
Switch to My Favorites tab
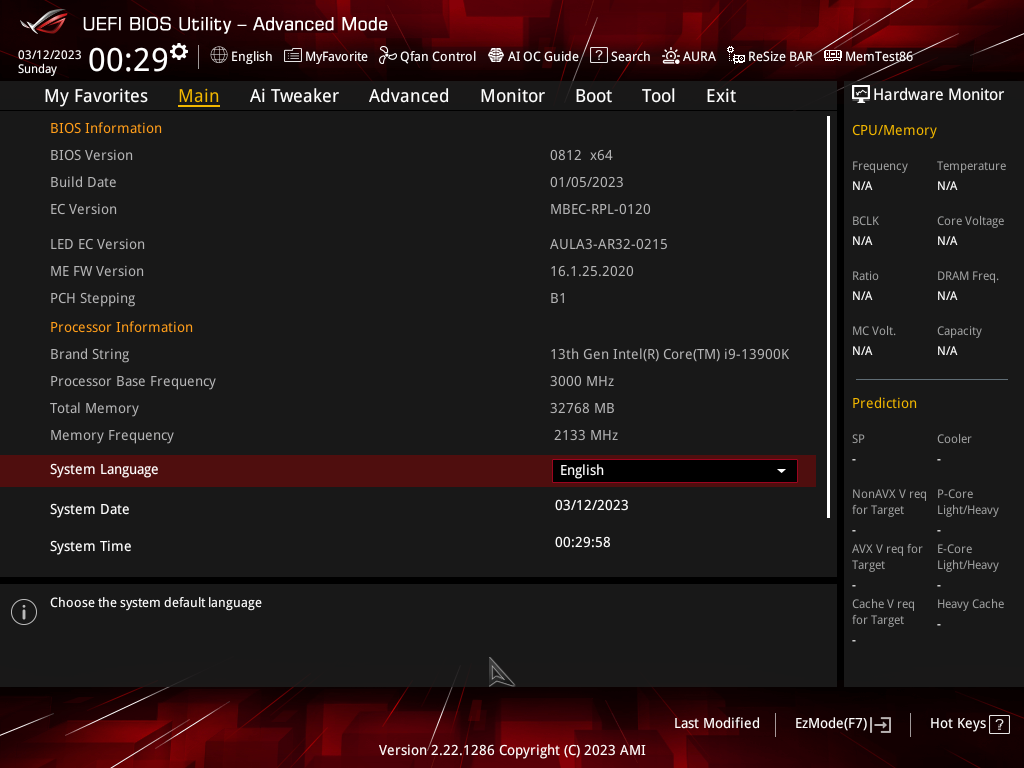pyautogui.click(x=96, y=96)
